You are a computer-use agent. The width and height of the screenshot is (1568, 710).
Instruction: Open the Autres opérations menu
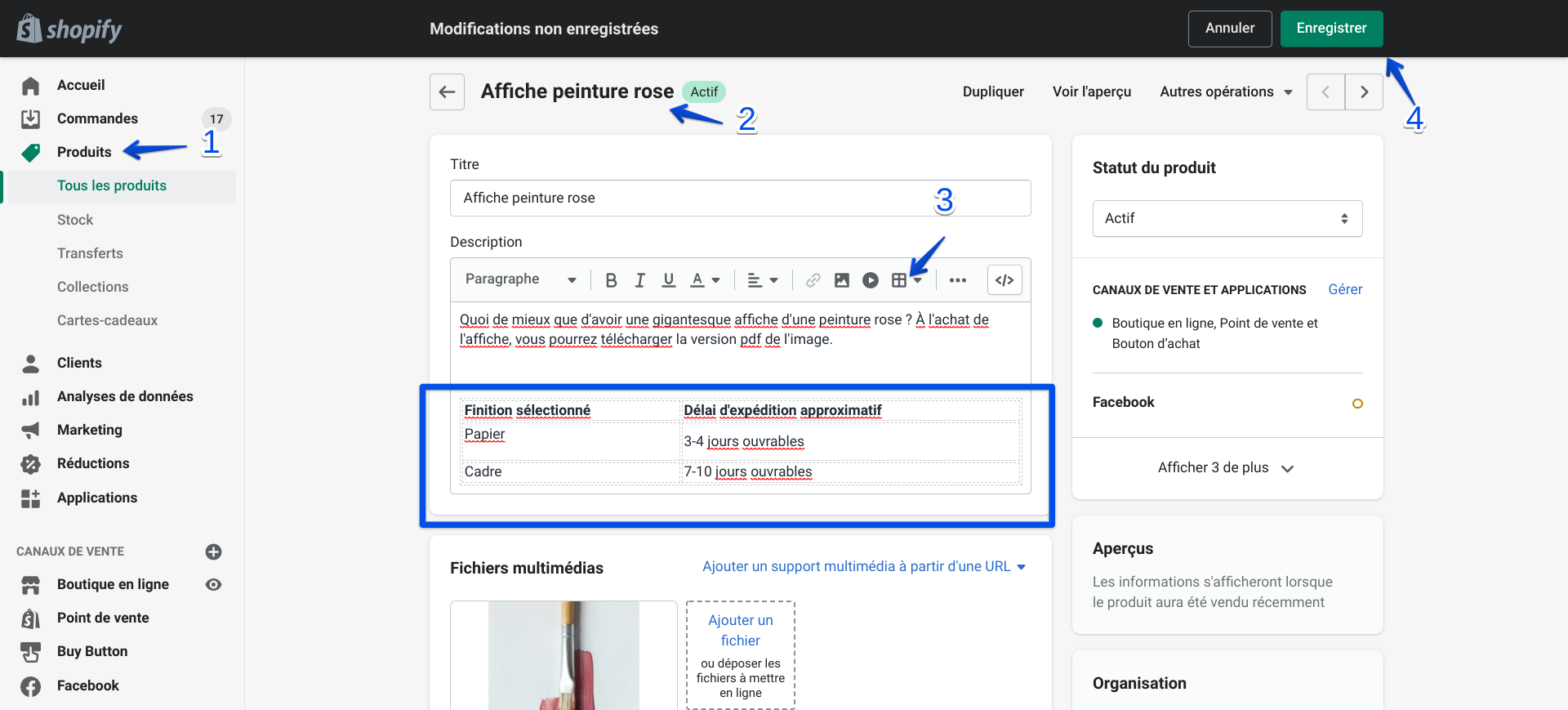click(1225, 92)
